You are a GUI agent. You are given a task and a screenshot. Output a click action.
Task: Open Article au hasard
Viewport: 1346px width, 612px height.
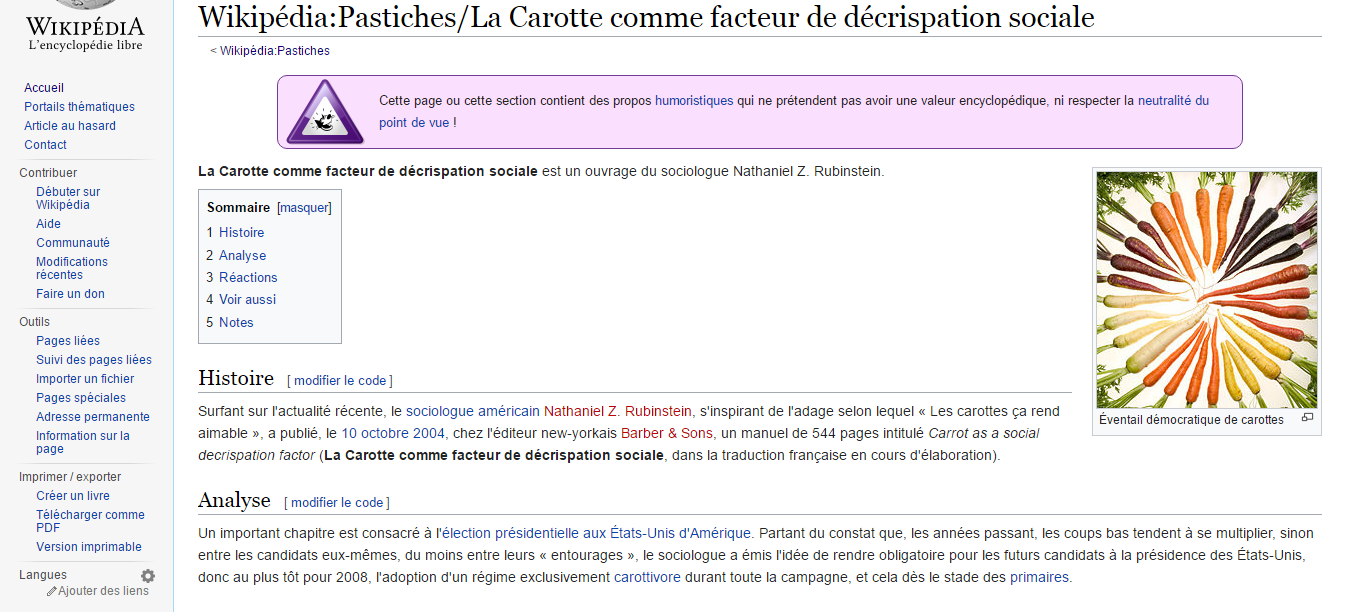(70, 126)
